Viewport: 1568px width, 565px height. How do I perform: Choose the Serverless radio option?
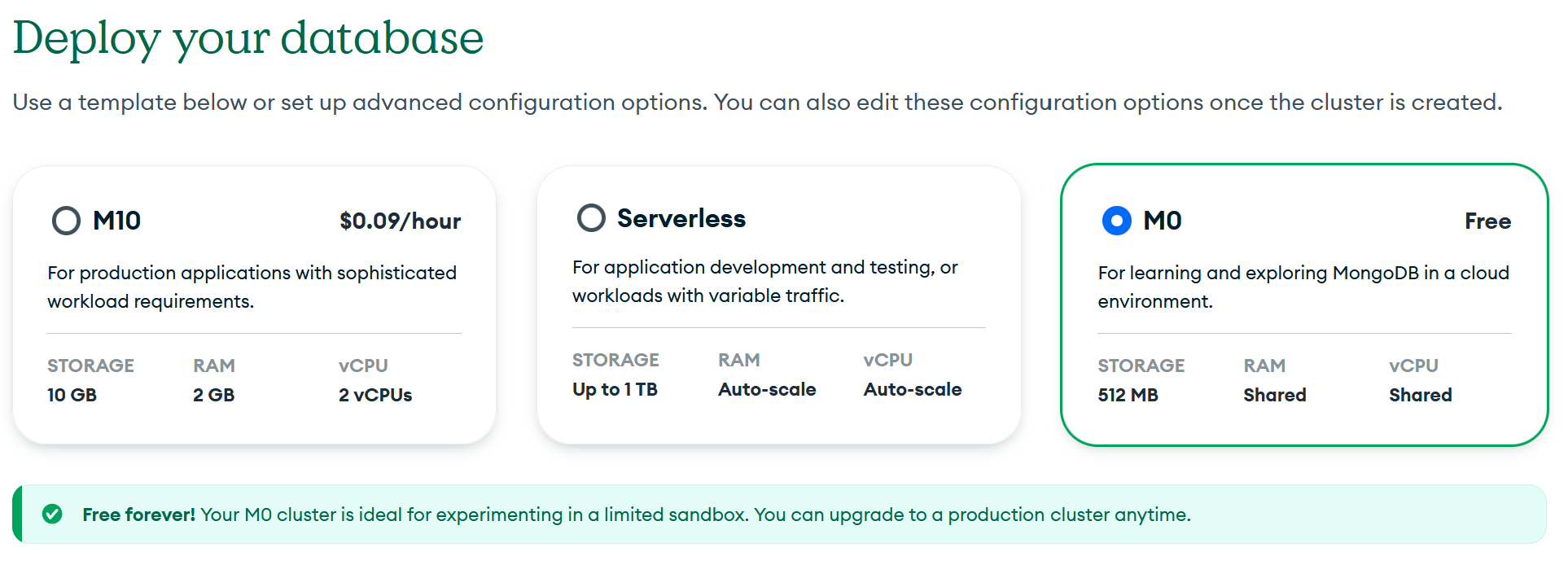(591, 218)
